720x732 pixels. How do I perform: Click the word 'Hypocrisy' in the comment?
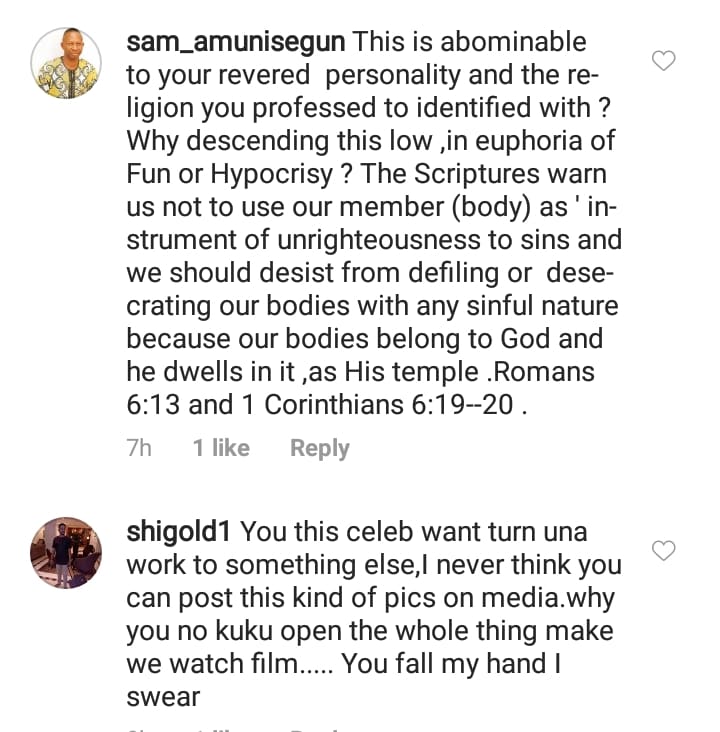point(272,175)
